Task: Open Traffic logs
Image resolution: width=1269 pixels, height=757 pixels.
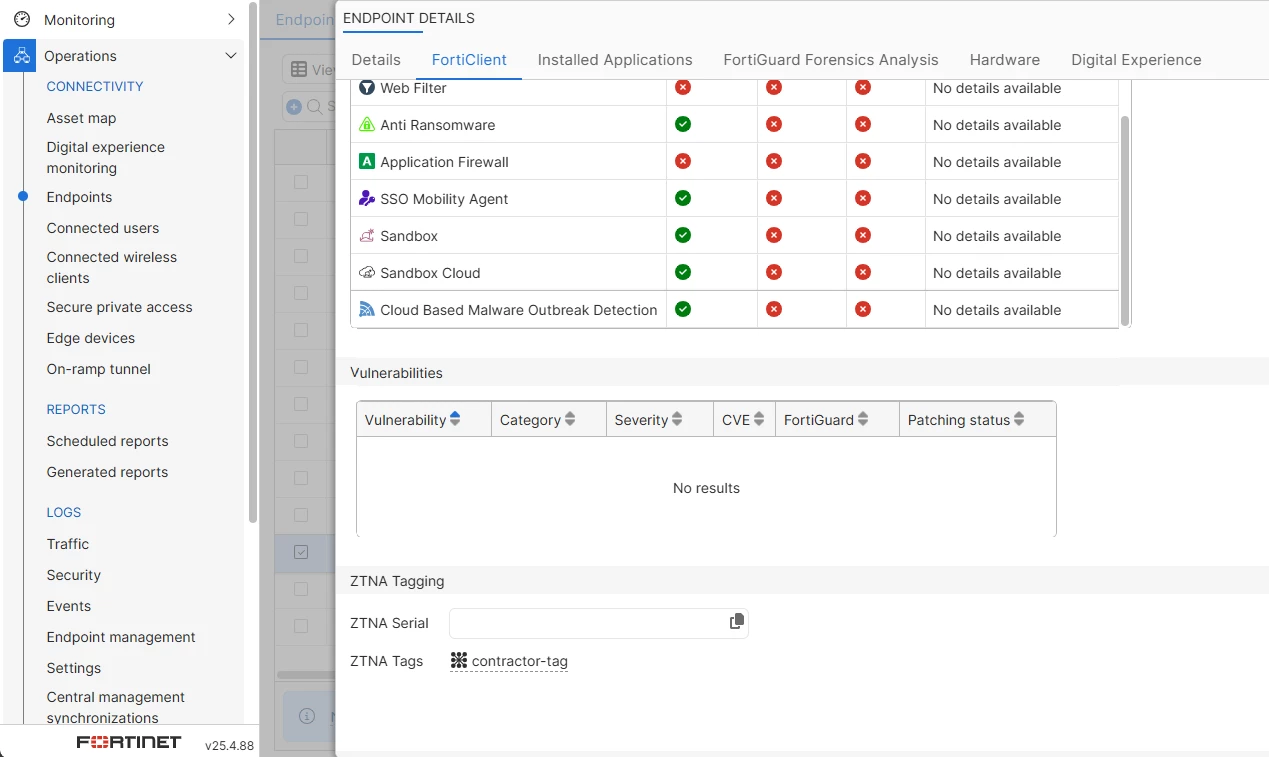Action: point(67,544)
